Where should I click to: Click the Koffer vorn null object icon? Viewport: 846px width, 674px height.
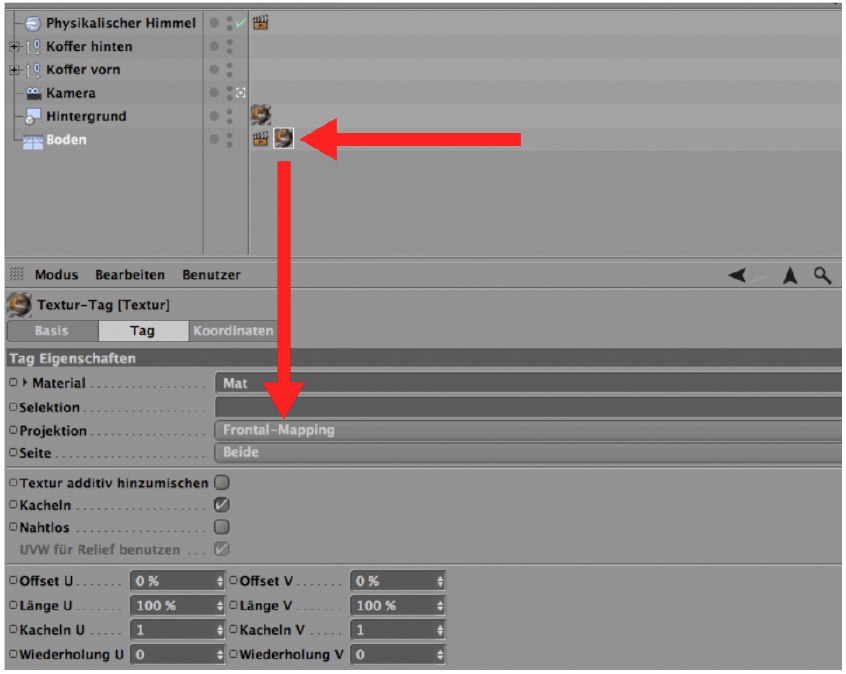click(x=33, y=70)
